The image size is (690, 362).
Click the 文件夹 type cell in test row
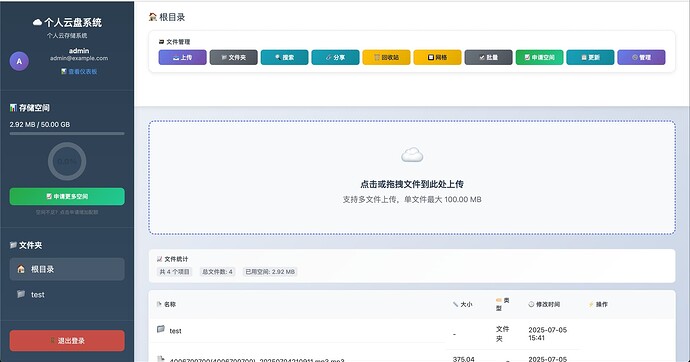[x=503, y=334]
